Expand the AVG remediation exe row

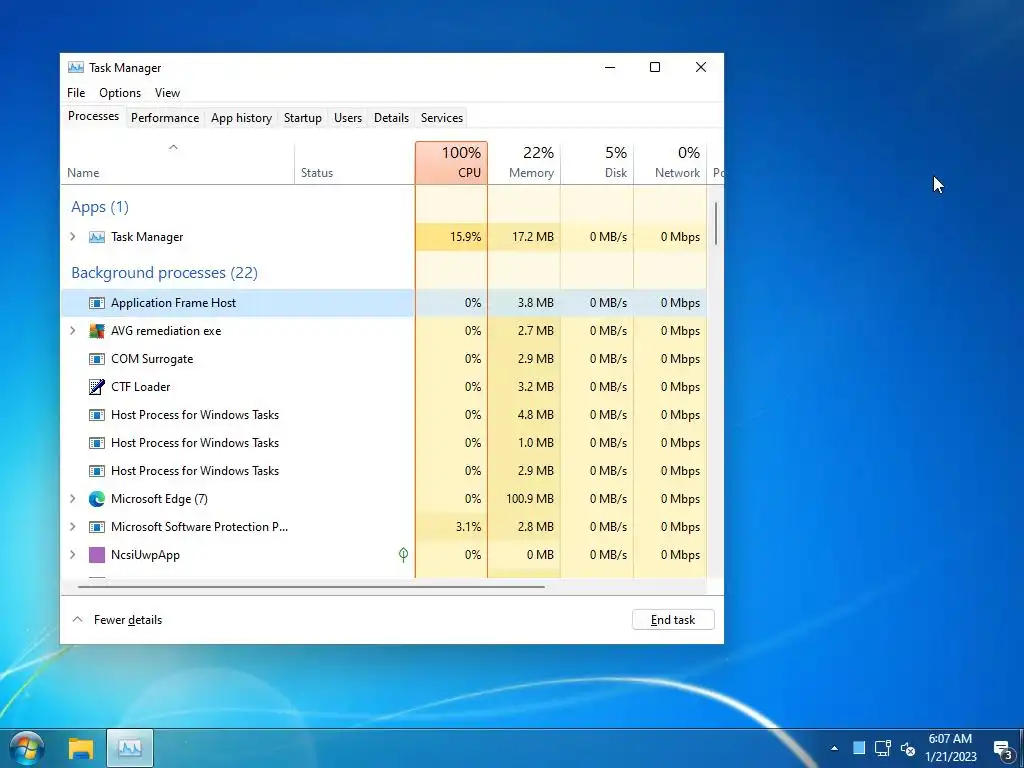tap(72, 331)
